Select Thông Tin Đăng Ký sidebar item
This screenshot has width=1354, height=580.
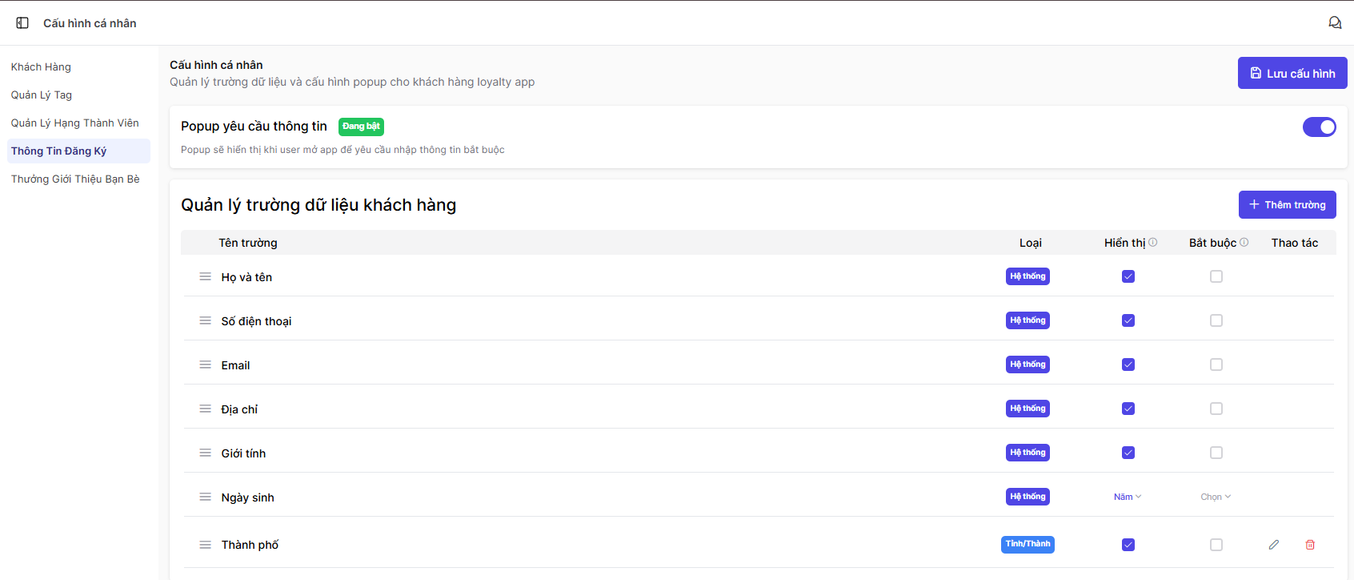tap(79, 151)
